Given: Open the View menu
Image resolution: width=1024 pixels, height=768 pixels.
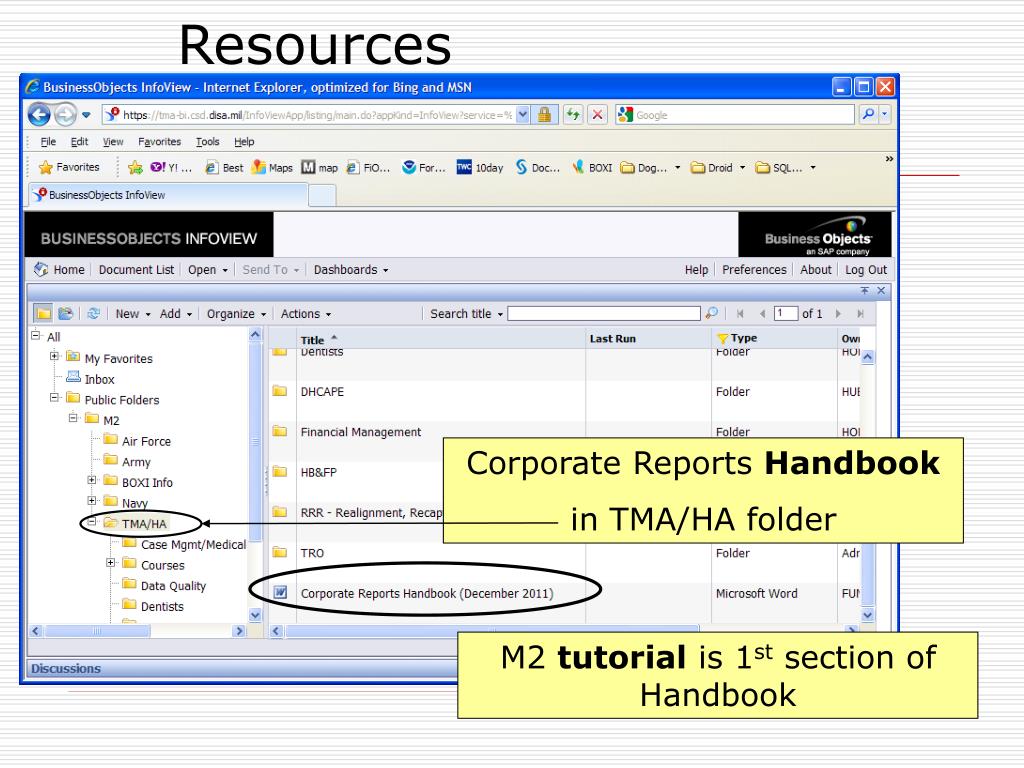Looking at the screenshot, I should (113, 142).
